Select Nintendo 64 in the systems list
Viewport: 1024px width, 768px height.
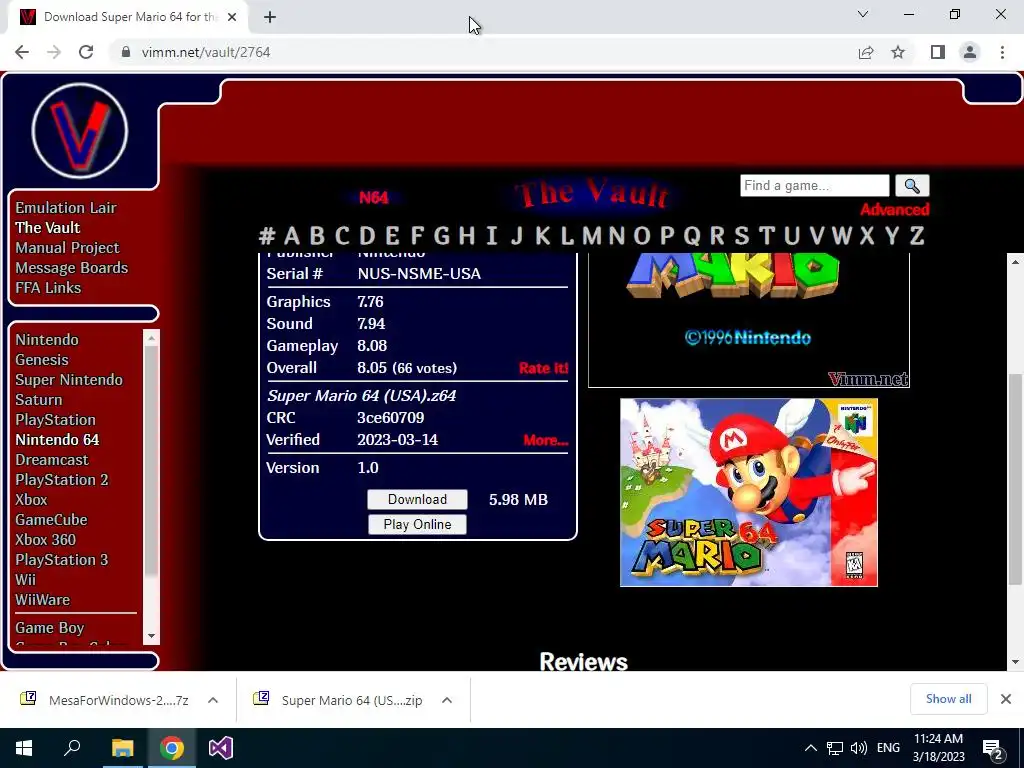point(57,440)
